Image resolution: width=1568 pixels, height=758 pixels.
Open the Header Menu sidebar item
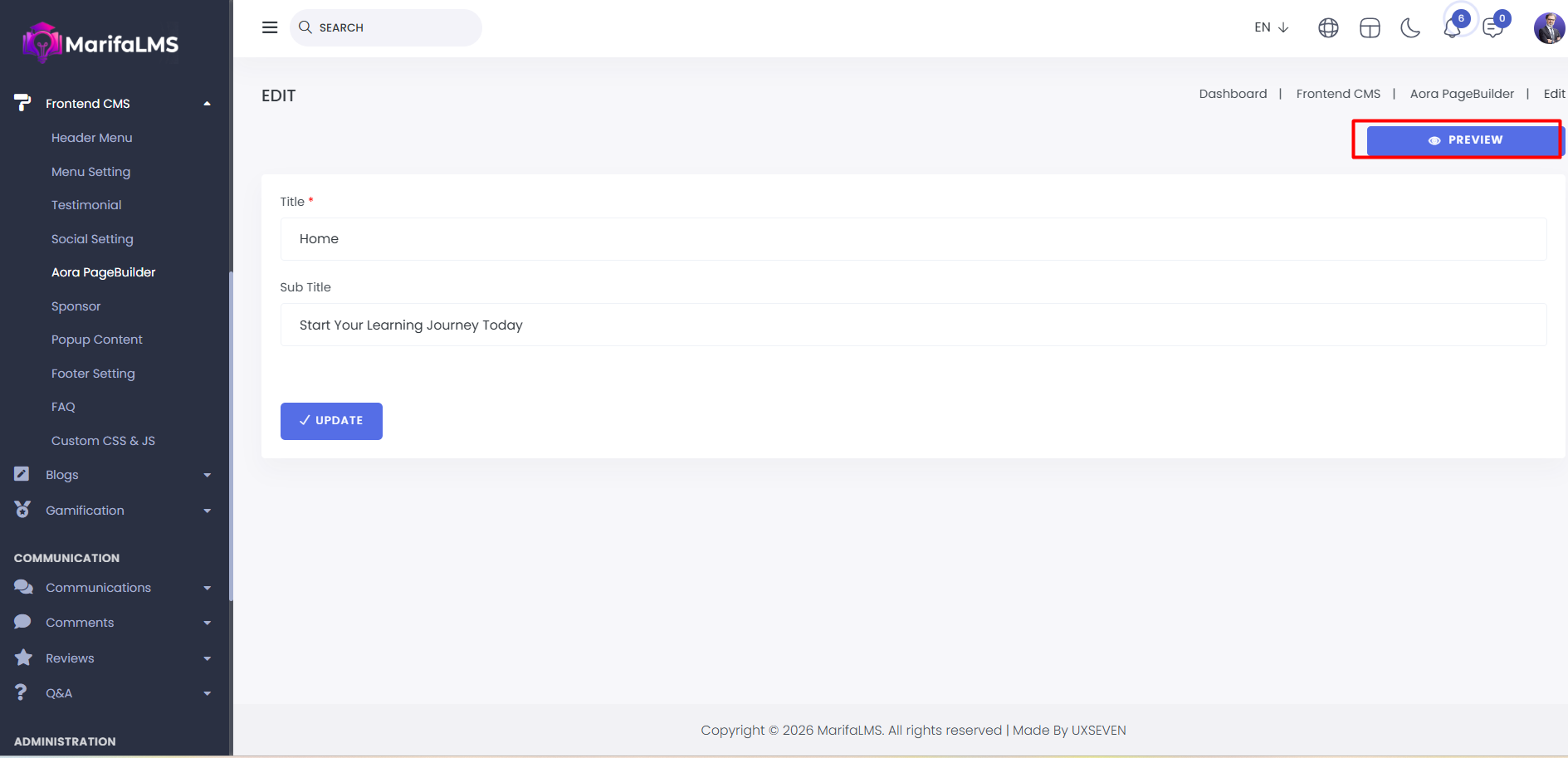pos(92,138)
